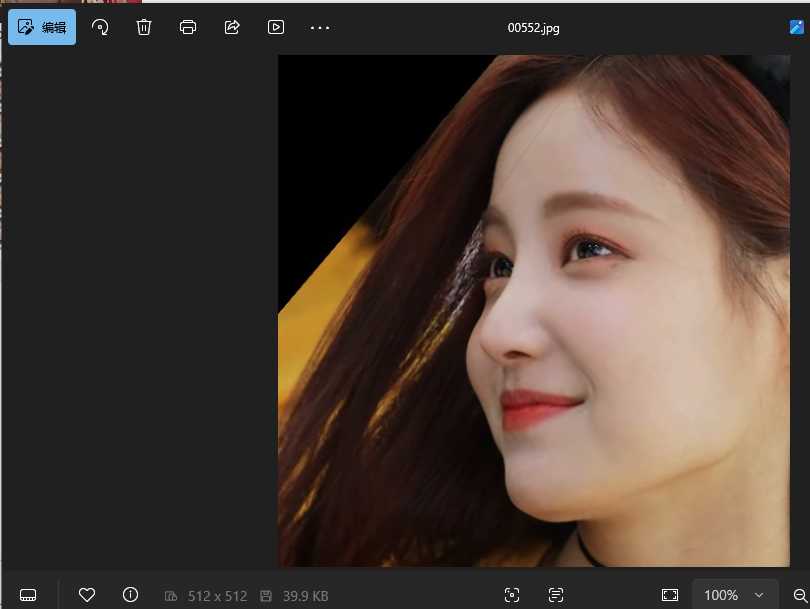Zoom out using the magnifier minus icon
The height and width of the screenshot is (609, 810).
[x=800, y=596]
